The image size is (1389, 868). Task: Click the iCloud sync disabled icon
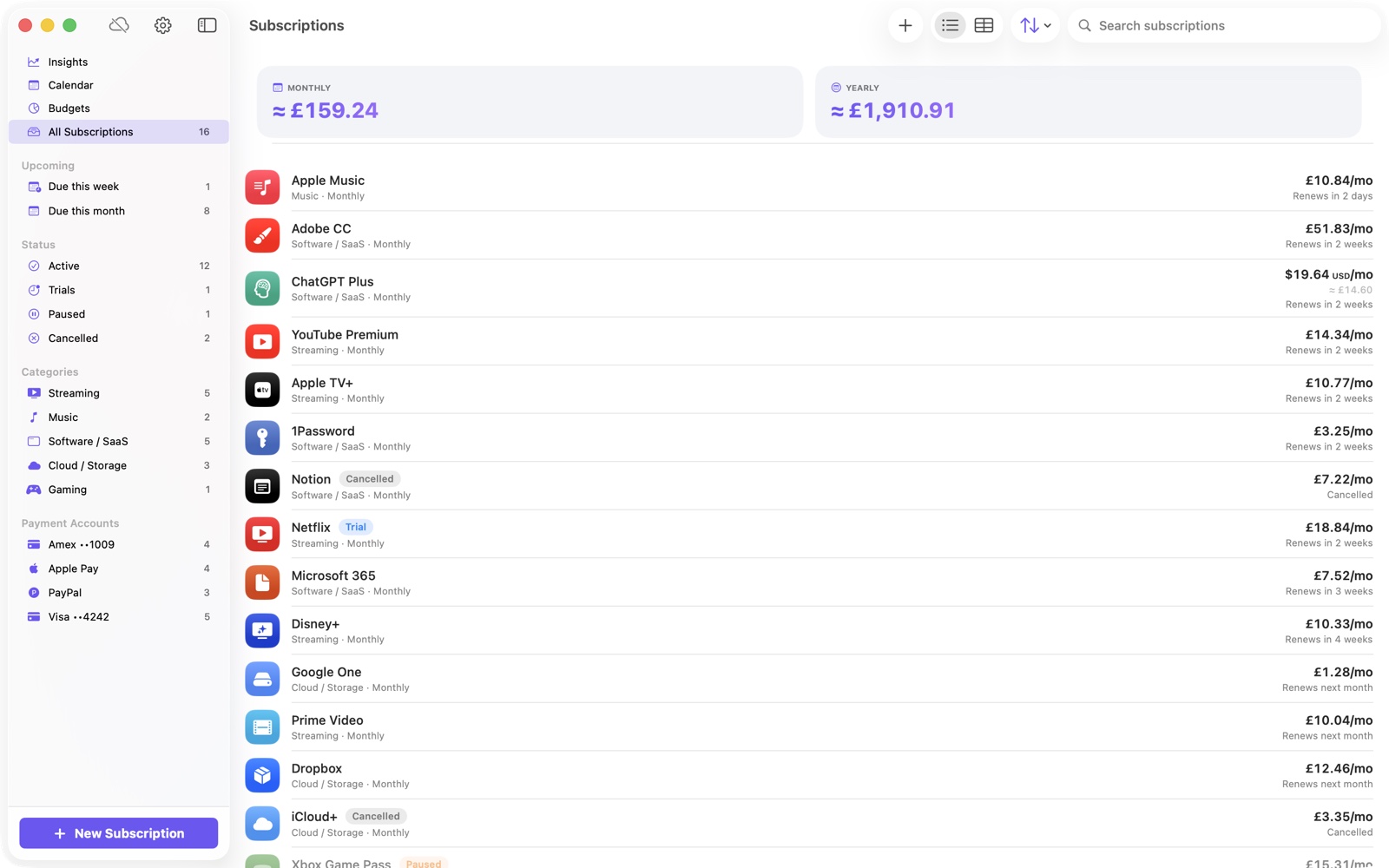[x=119, y=25]
